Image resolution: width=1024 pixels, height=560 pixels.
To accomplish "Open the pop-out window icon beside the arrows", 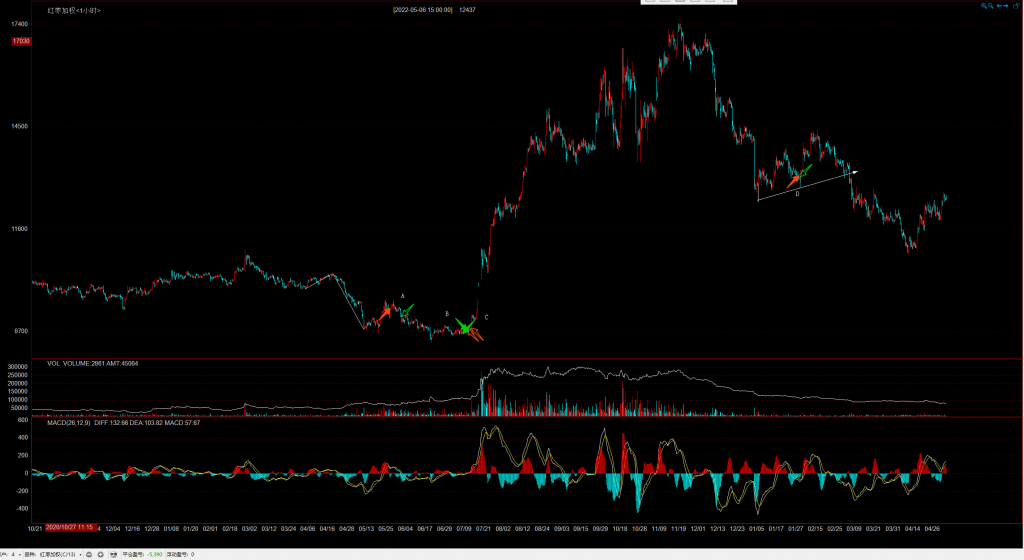I will [x=1015, y=6].
